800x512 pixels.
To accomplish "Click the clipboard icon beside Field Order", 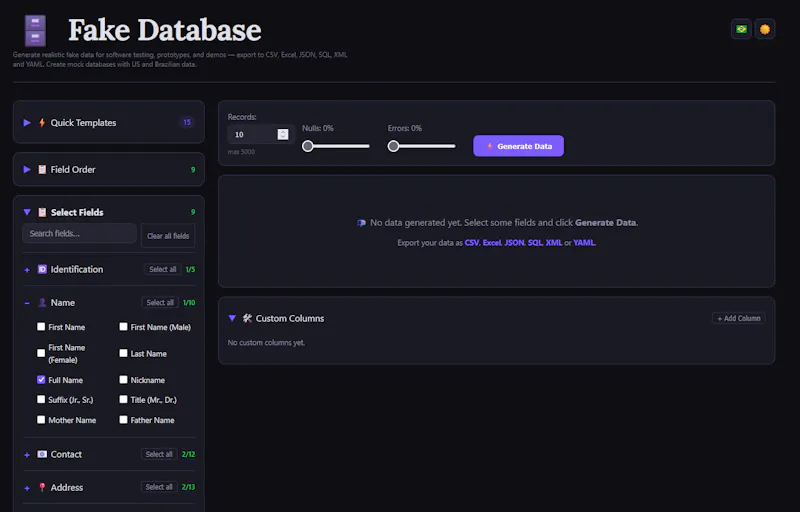I will 42,169.
